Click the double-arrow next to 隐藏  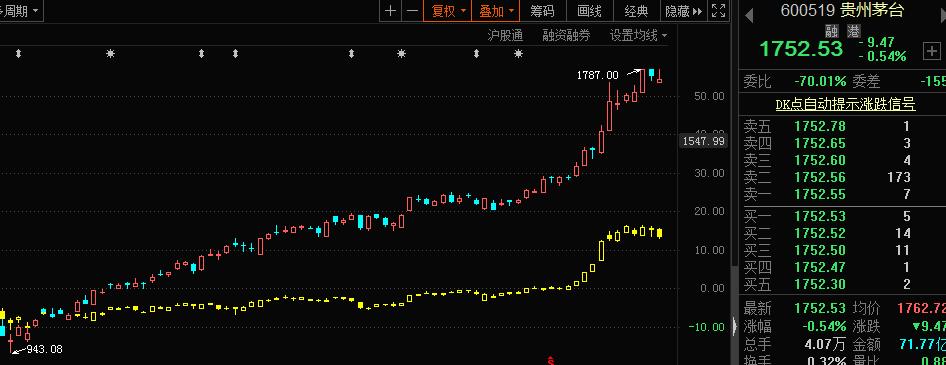(697, 11)
